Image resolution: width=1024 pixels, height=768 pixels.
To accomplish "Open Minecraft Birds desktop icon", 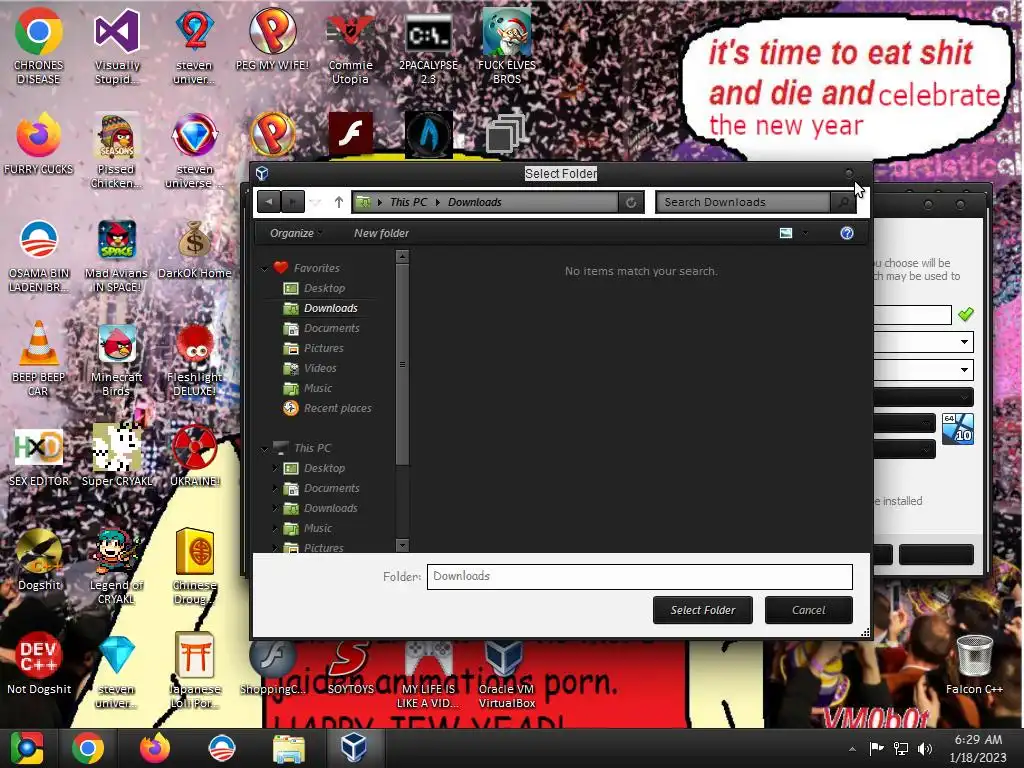I will click(x=117, y=358).
